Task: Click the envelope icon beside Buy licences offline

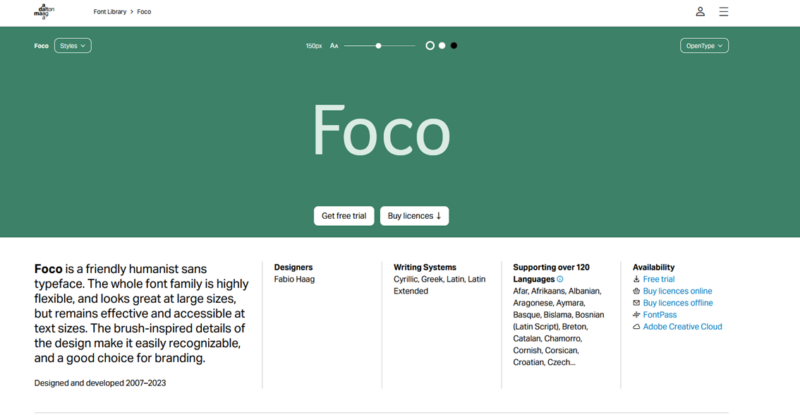Action: tap(636, 303)
